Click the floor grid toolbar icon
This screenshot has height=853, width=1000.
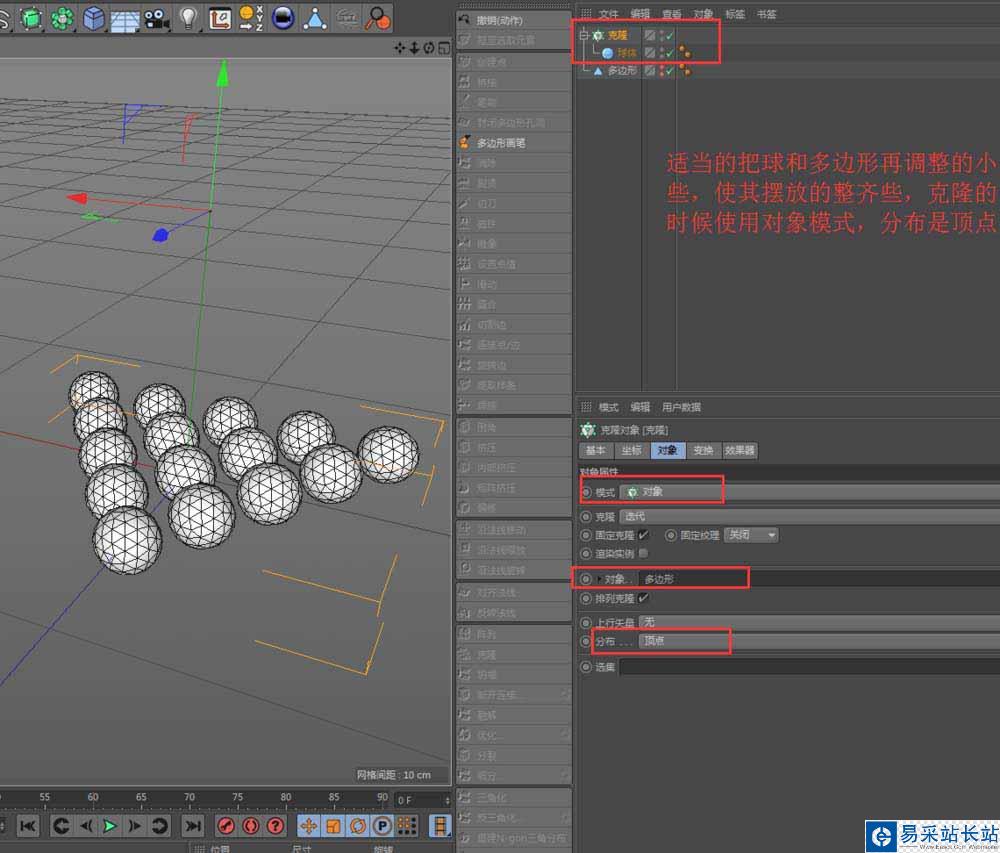click(x=125, y=18)
